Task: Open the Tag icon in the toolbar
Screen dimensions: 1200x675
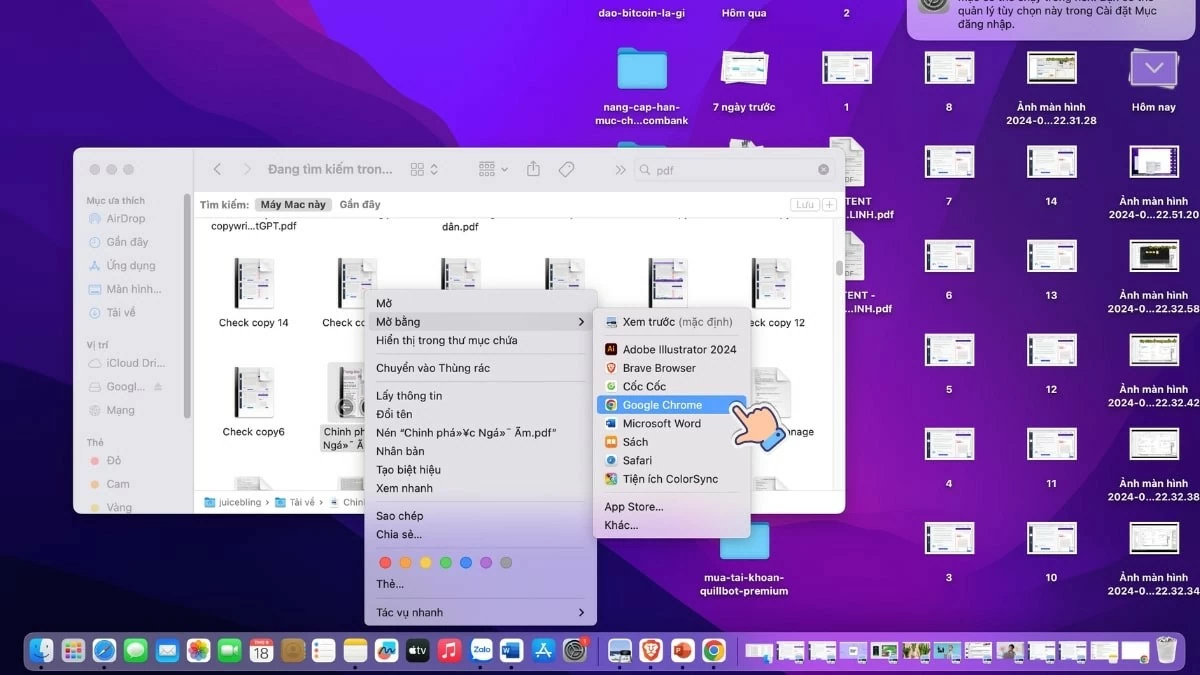Action: click(x=568, y=169)
